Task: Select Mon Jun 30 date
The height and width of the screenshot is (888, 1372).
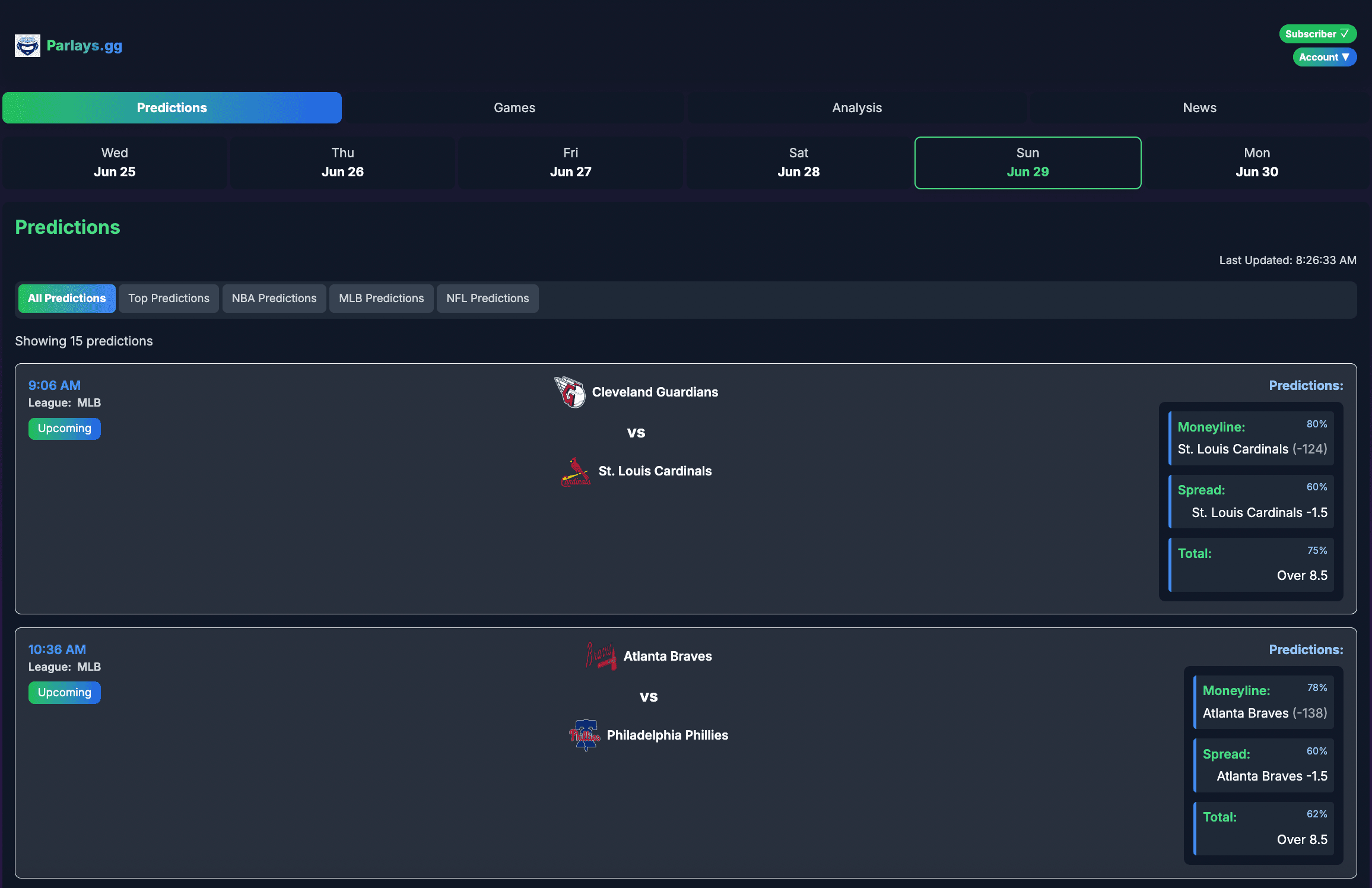Action: pyautogui.click(x=1257, y=163)
